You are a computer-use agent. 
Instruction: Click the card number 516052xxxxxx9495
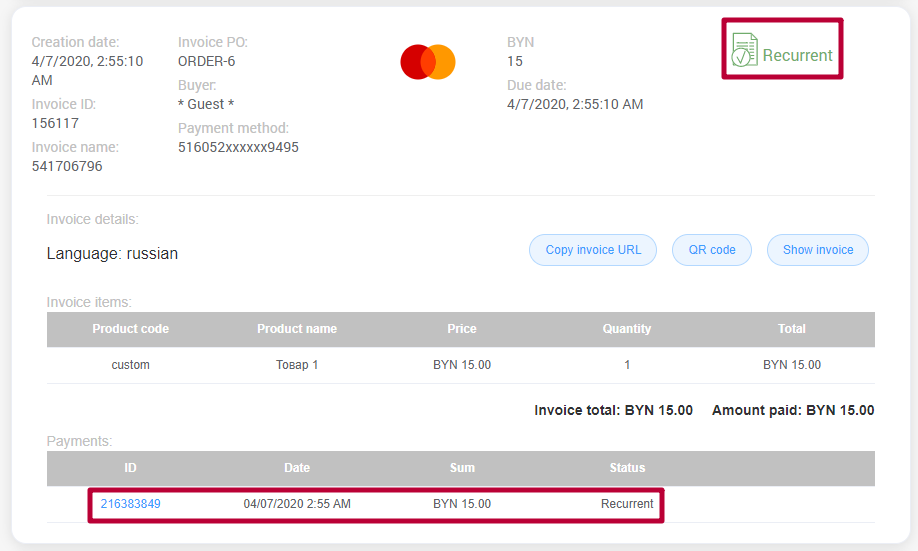point(238,147)
